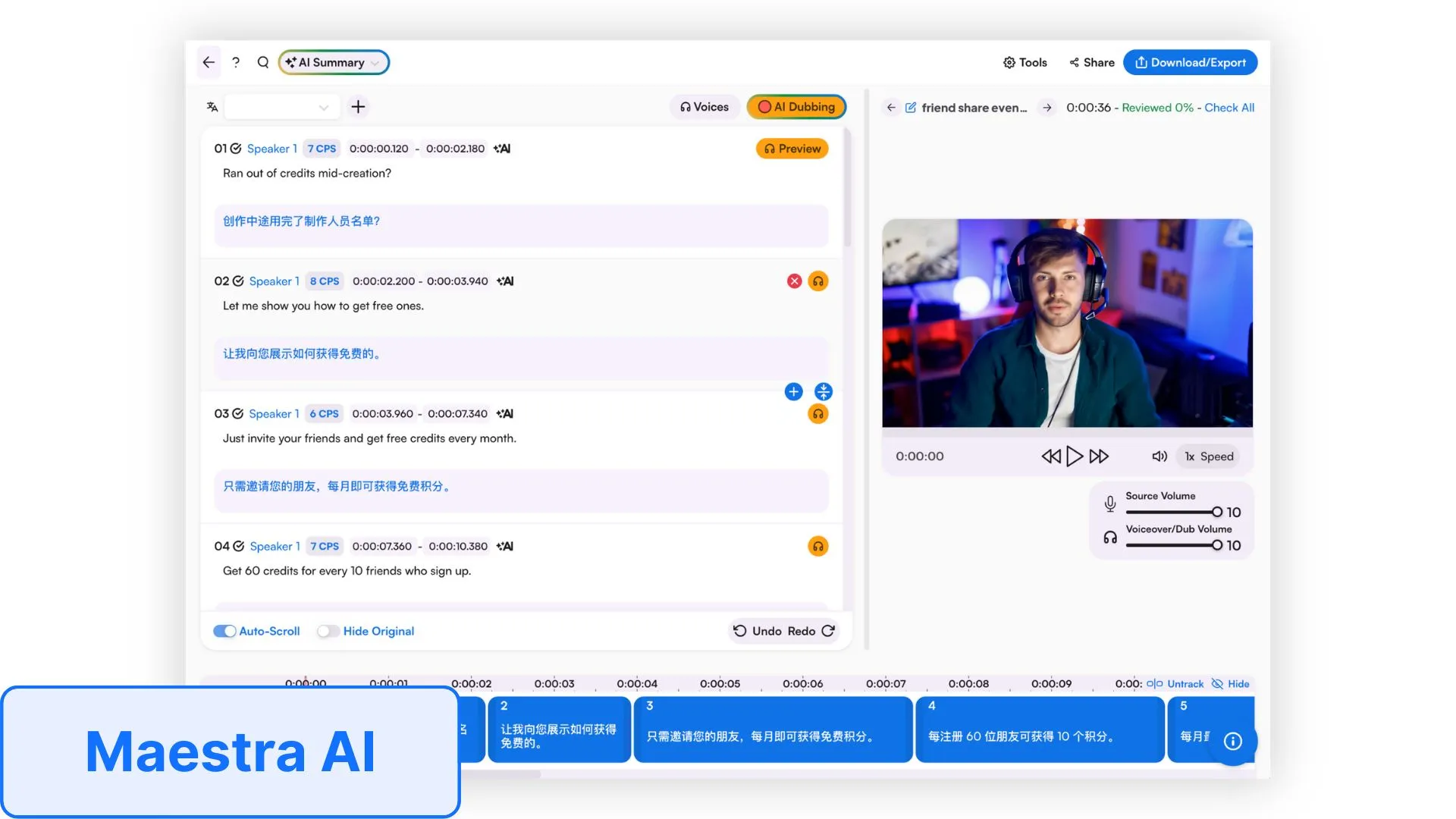Delete segment 02 with the red X
1456x819 pixels.
pos(794,281)
